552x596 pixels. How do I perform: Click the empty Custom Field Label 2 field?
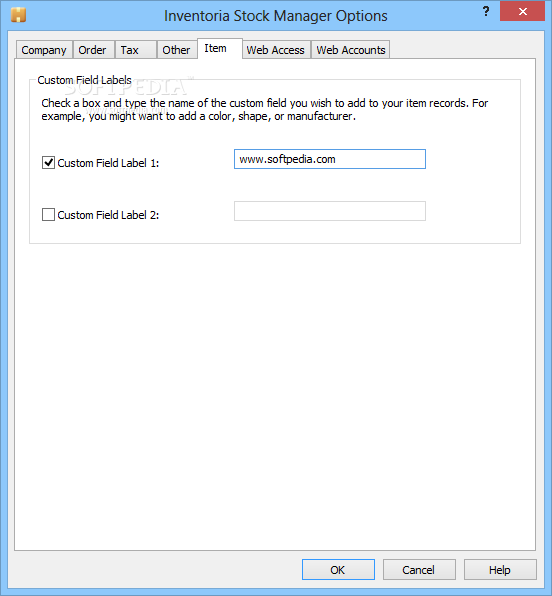point(330,211)
